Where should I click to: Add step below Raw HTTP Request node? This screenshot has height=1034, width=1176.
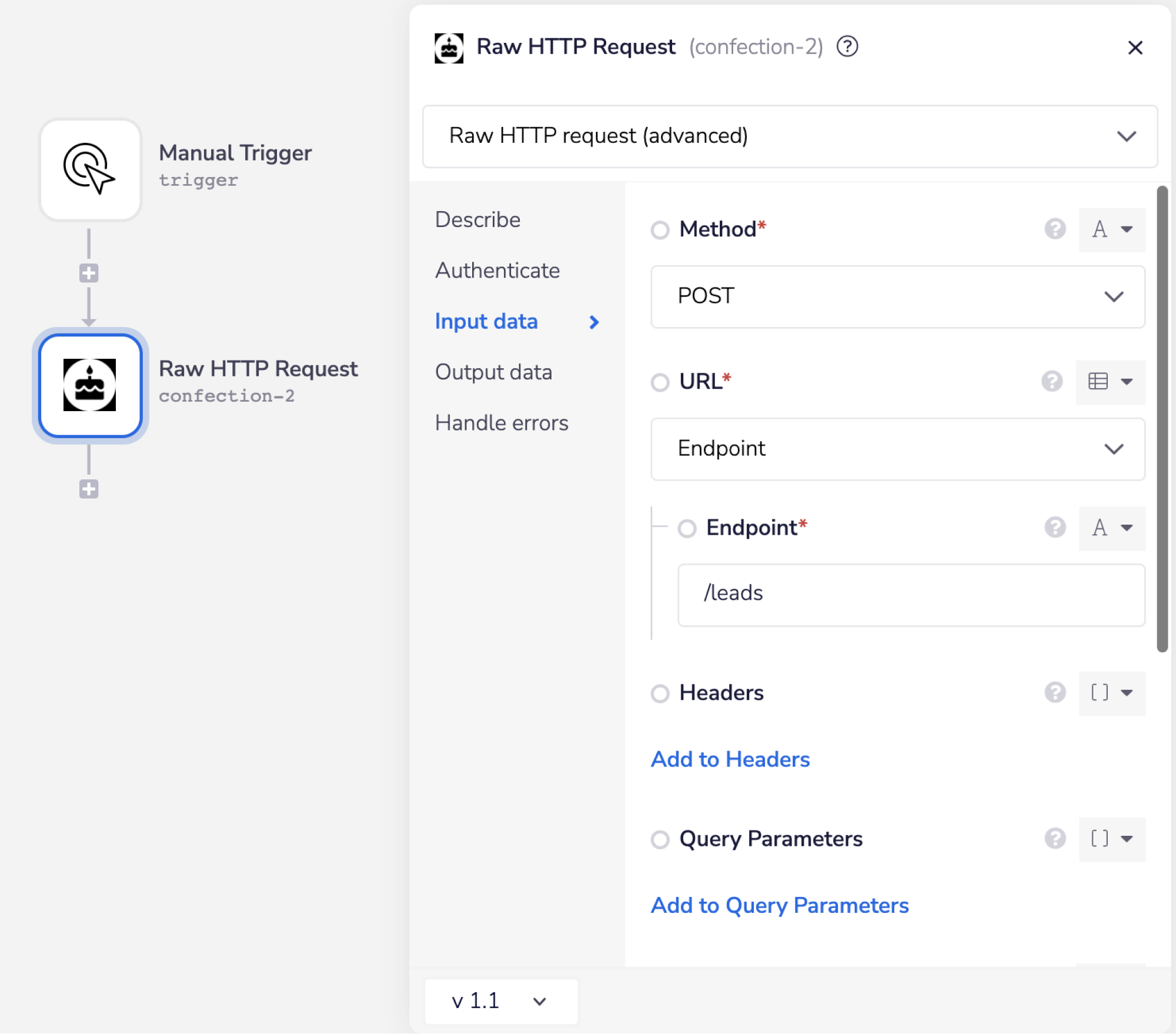(x=89, y=489)
